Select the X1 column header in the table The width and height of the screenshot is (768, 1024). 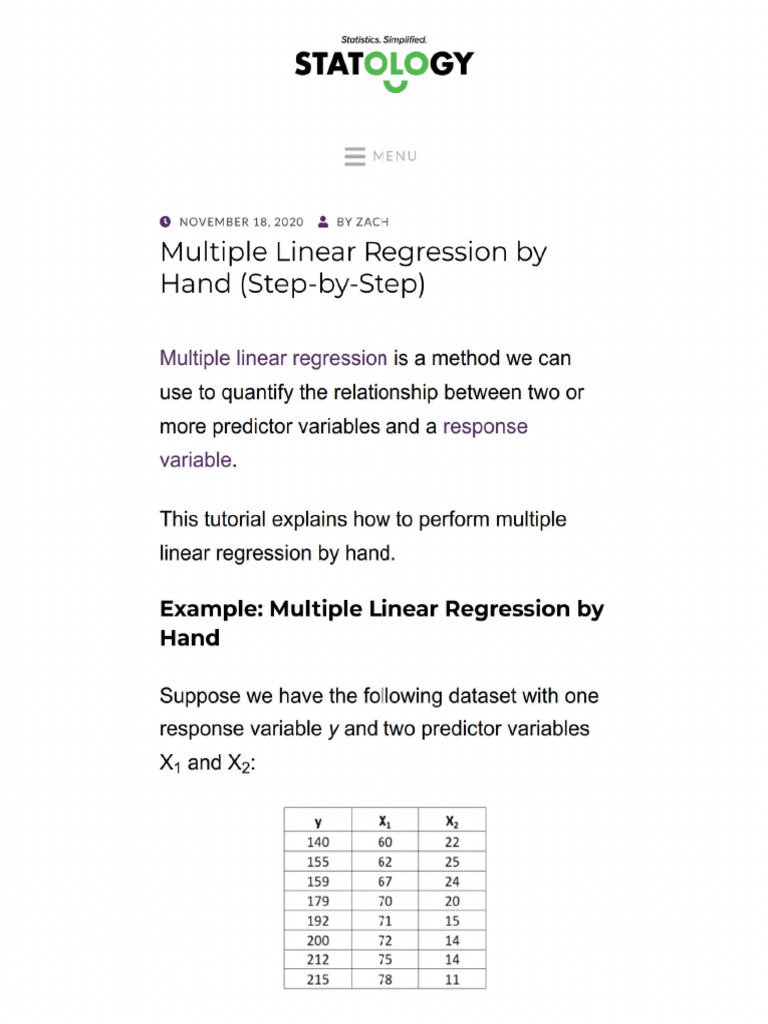coord(385,821)
